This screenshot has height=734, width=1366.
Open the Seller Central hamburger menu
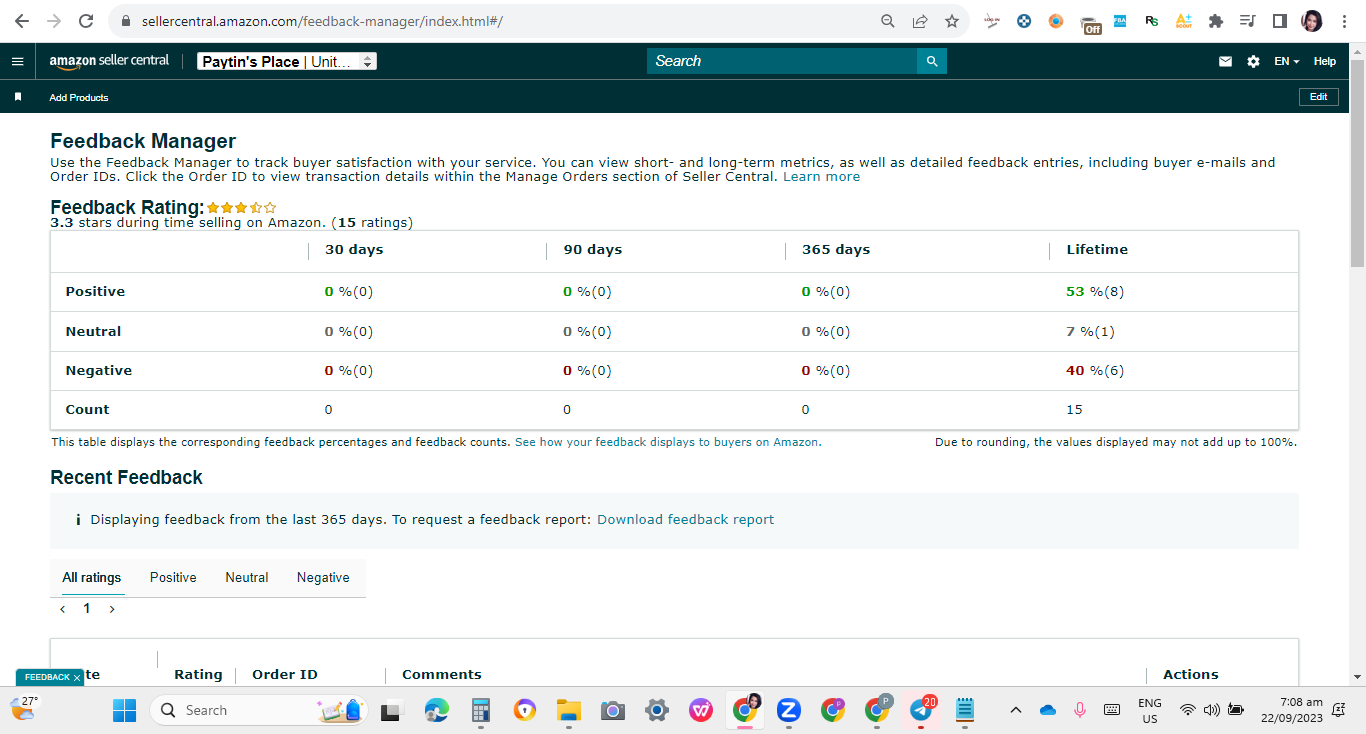[x=17, y=61]
